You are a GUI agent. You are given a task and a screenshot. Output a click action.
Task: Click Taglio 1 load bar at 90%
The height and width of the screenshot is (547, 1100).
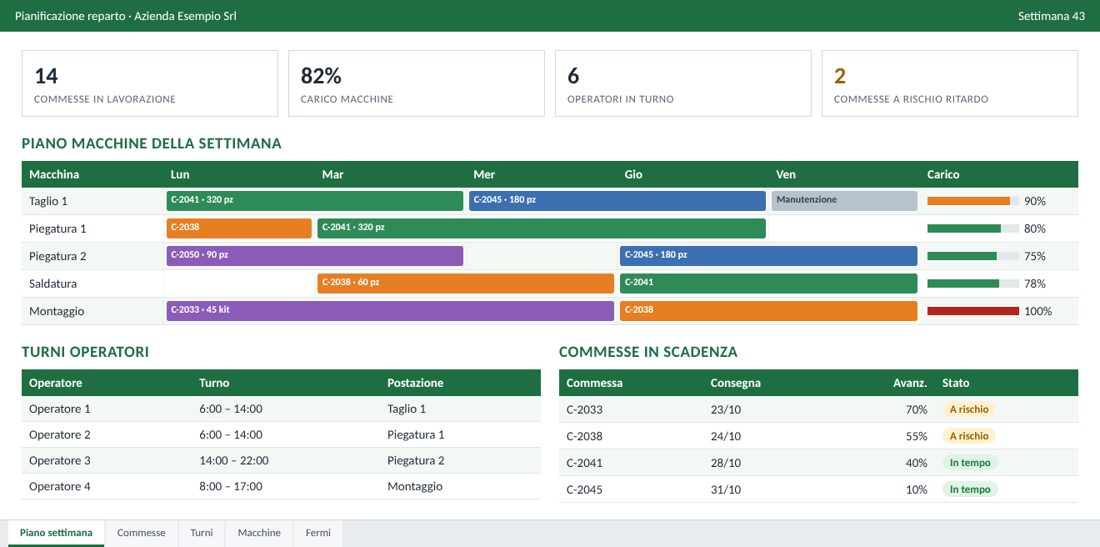coord(973,201)
